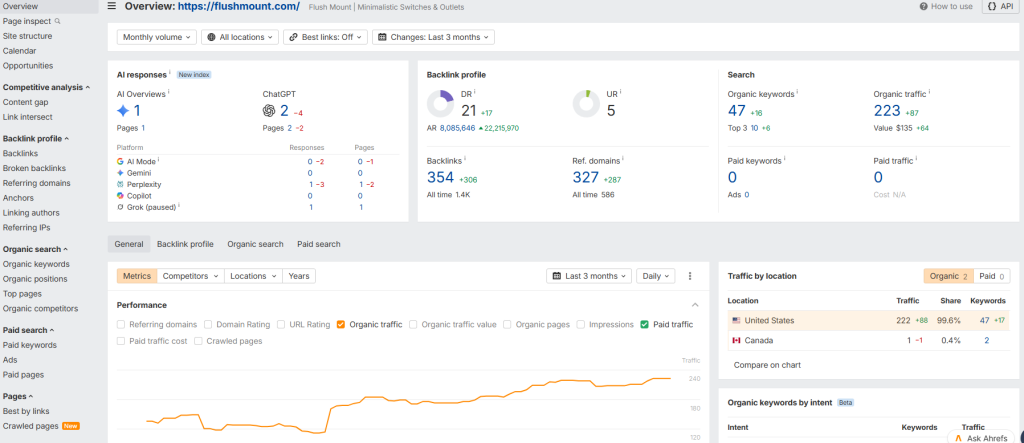The image size is (1024, 443).
Task: Select the Metrics chart tab
Action: click(137, 276)
